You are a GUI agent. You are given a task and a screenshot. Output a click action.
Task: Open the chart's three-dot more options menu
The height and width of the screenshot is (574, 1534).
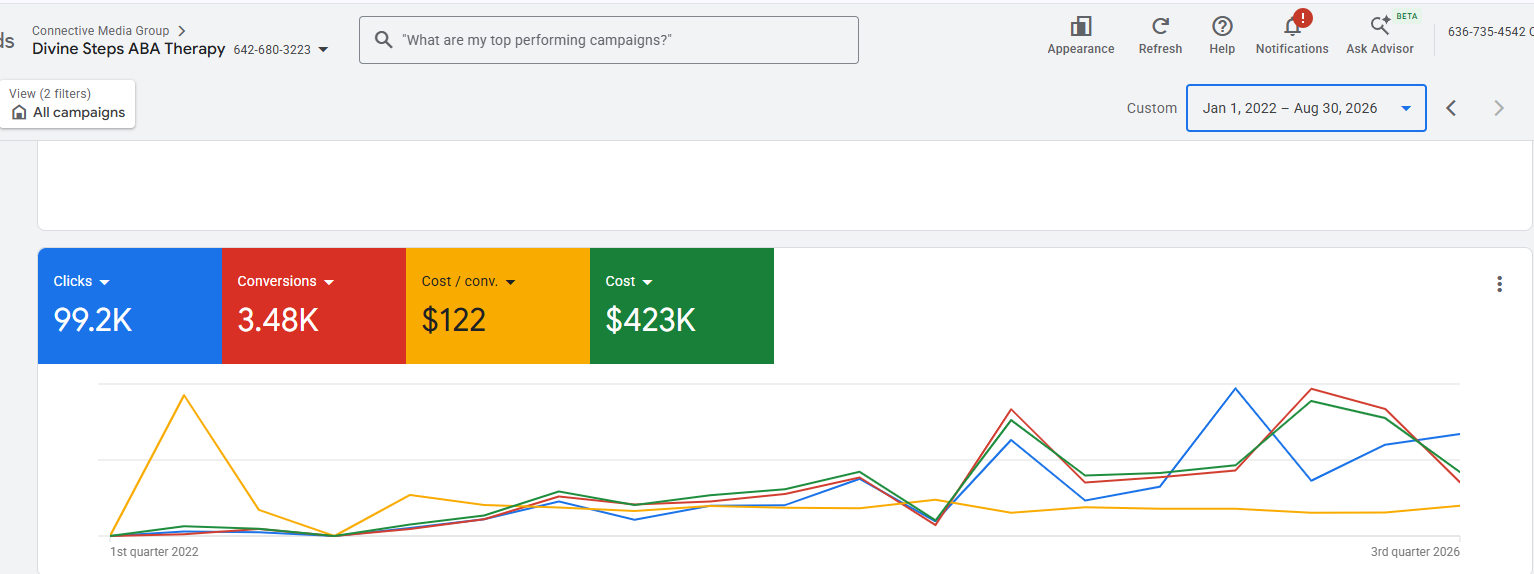coord(1499,284)
